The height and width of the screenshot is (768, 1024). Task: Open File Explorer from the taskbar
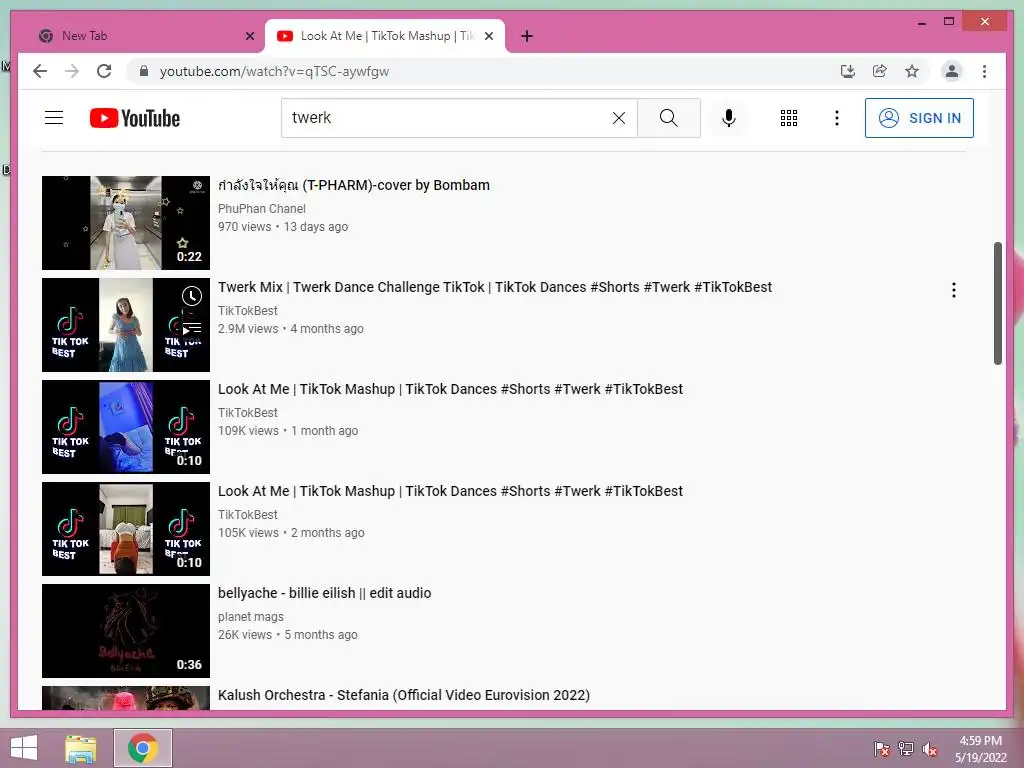pyautogui.click(x=81, y=748)
